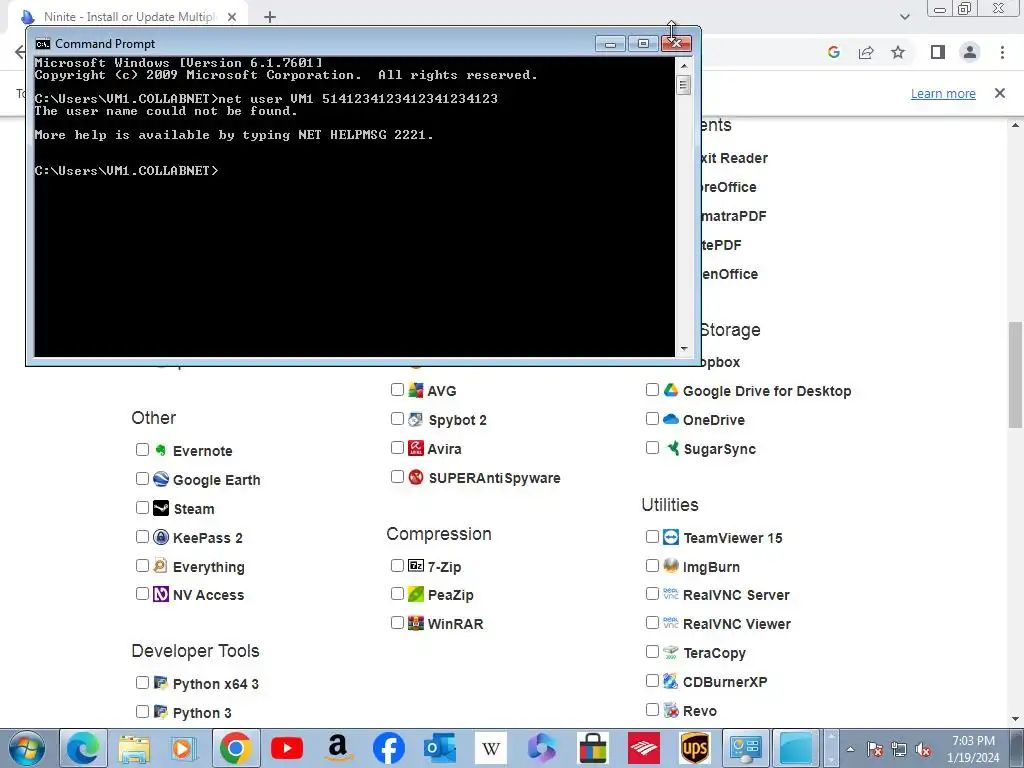1024x768 pixels.
Task: Click the webpage scrollbar down arrow
Action: (x=1016, y=719)
